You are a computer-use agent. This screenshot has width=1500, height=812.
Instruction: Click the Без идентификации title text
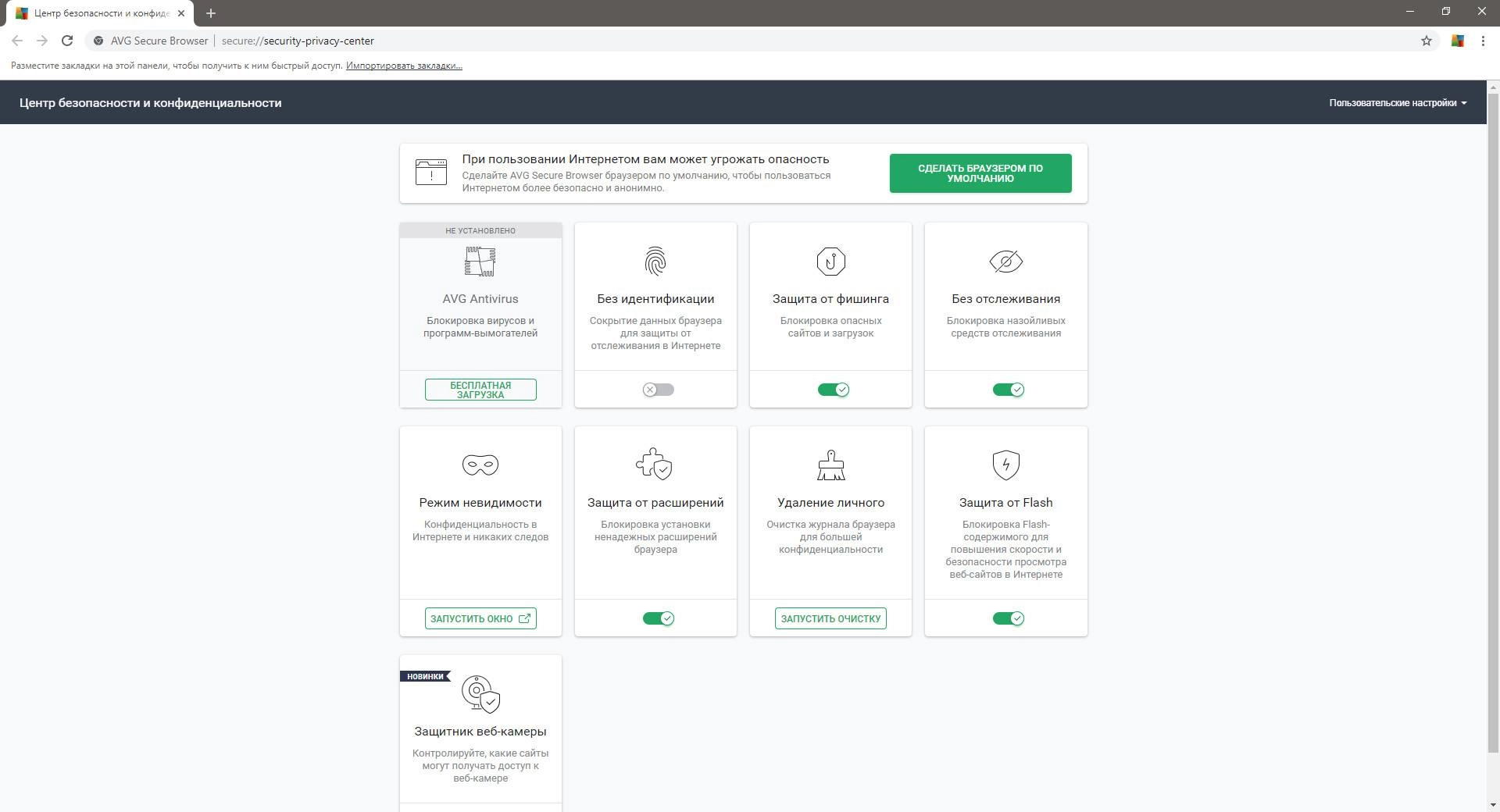[x=655, y=299]
